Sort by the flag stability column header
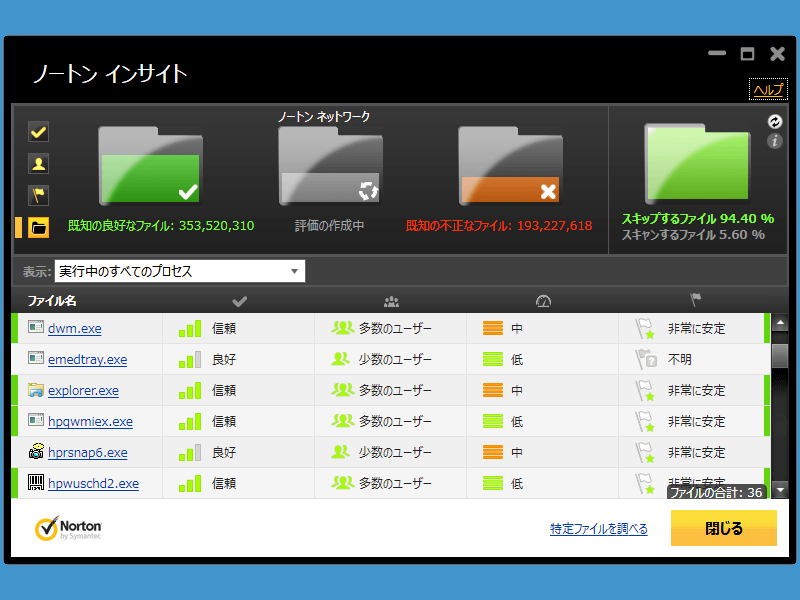Screen dimensions: 800x600 (695, 299)
